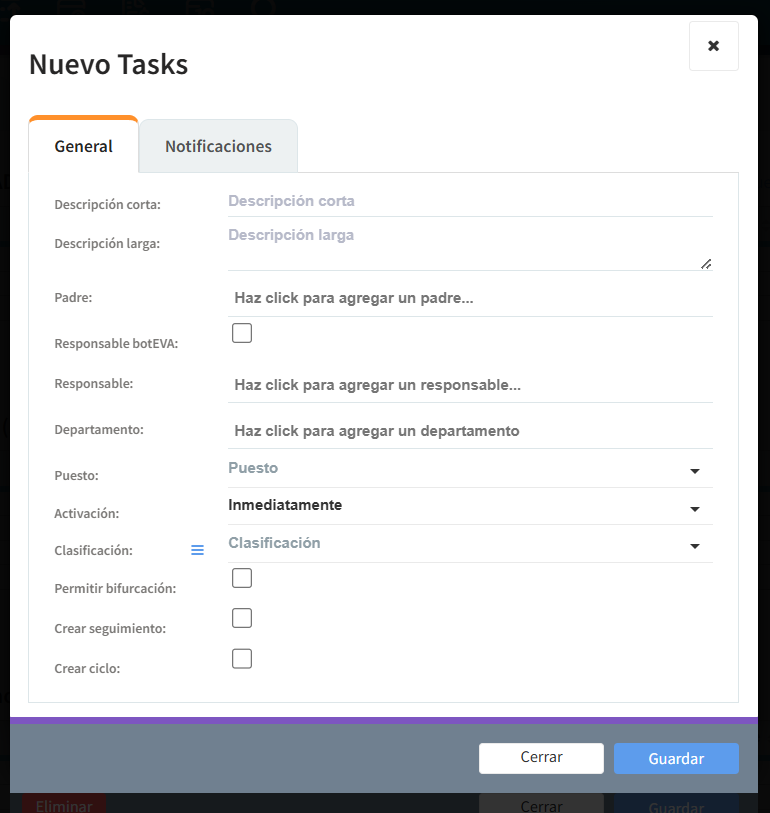
Task: Click the Padre field to add a parent
Action: 470,298
